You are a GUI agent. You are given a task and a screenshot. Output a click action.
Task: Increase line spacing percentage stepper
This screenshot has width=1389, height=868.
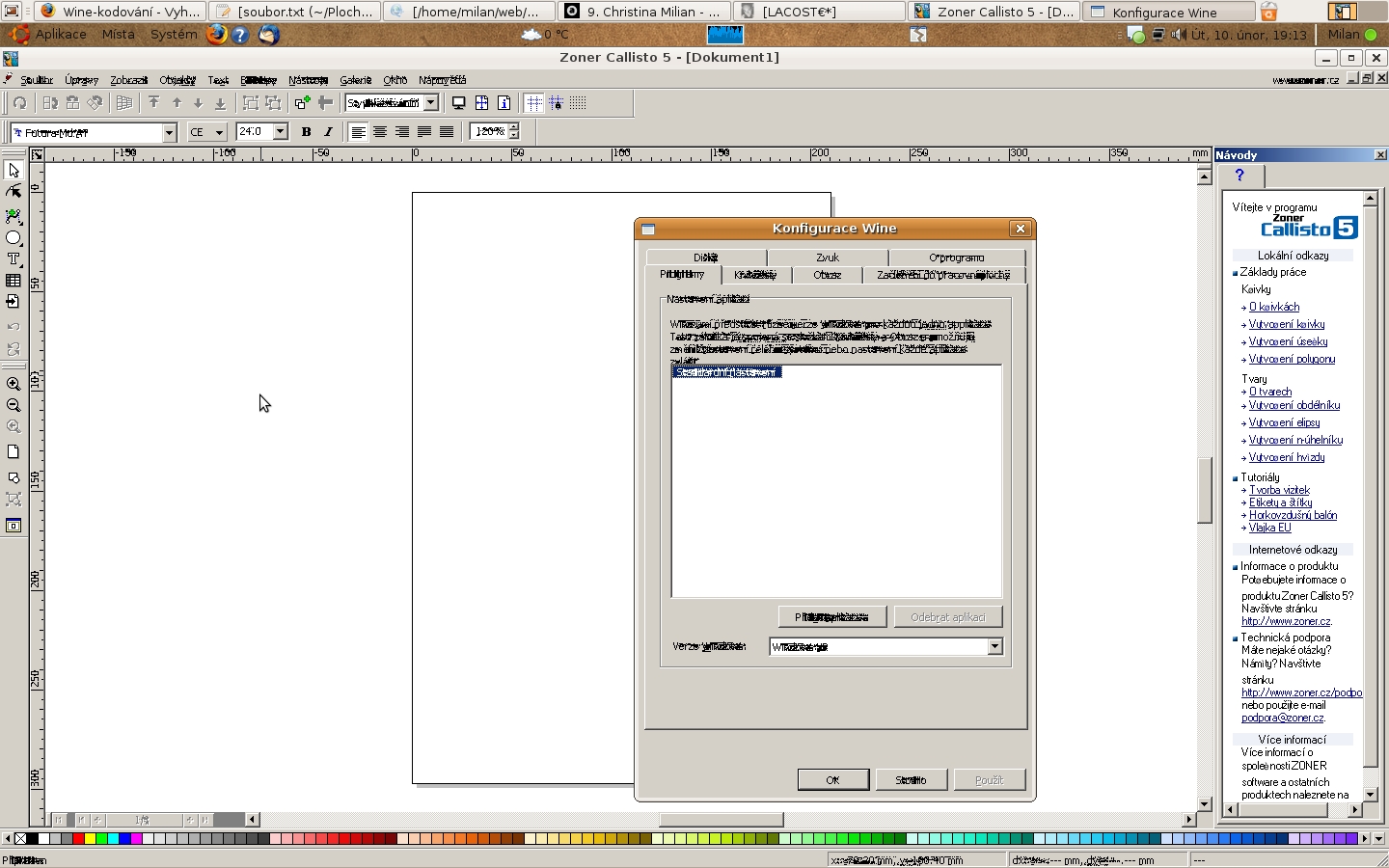514,126
